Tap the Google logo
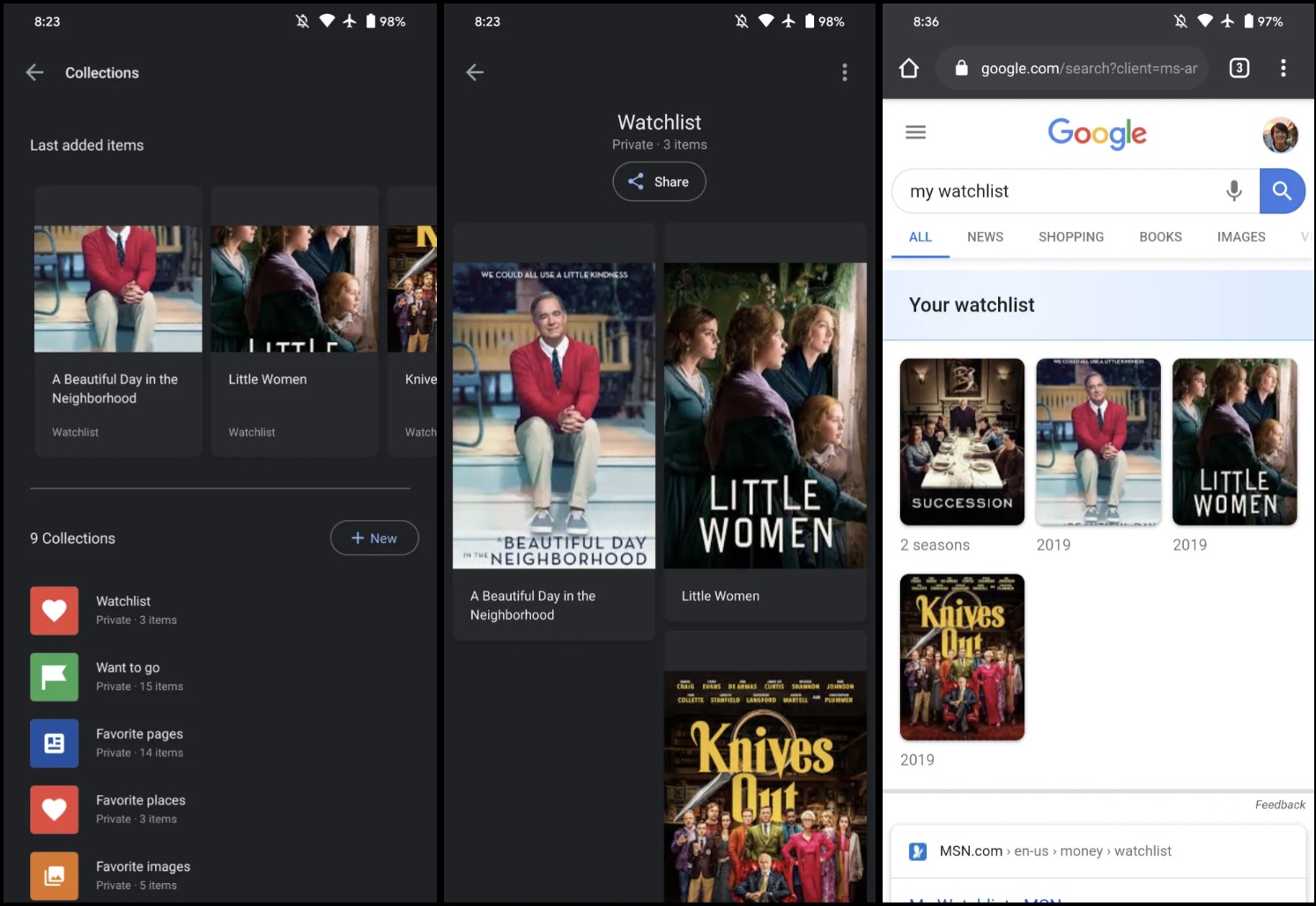This screenshot has width=1316, height=906. (x=1097, y=134)
